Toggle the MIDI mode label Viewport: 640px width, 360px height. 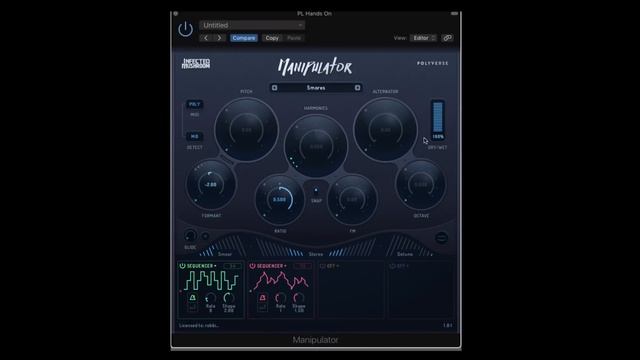(x=195, y=115)
